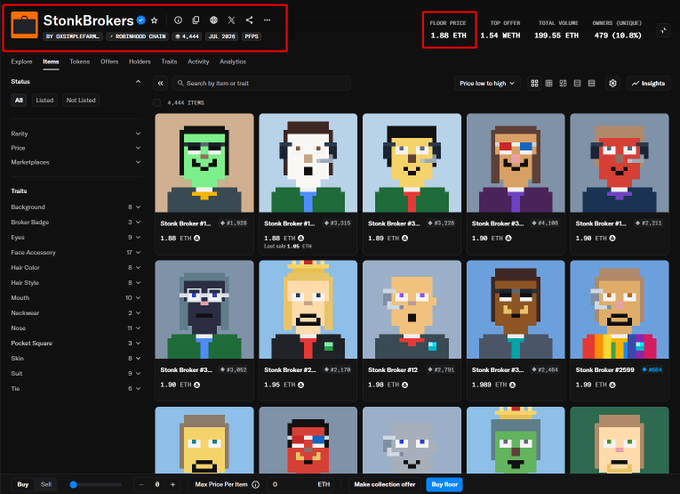
Task: Switch to Sell mode
Action: pyautogui.click(x=46, y=484)
